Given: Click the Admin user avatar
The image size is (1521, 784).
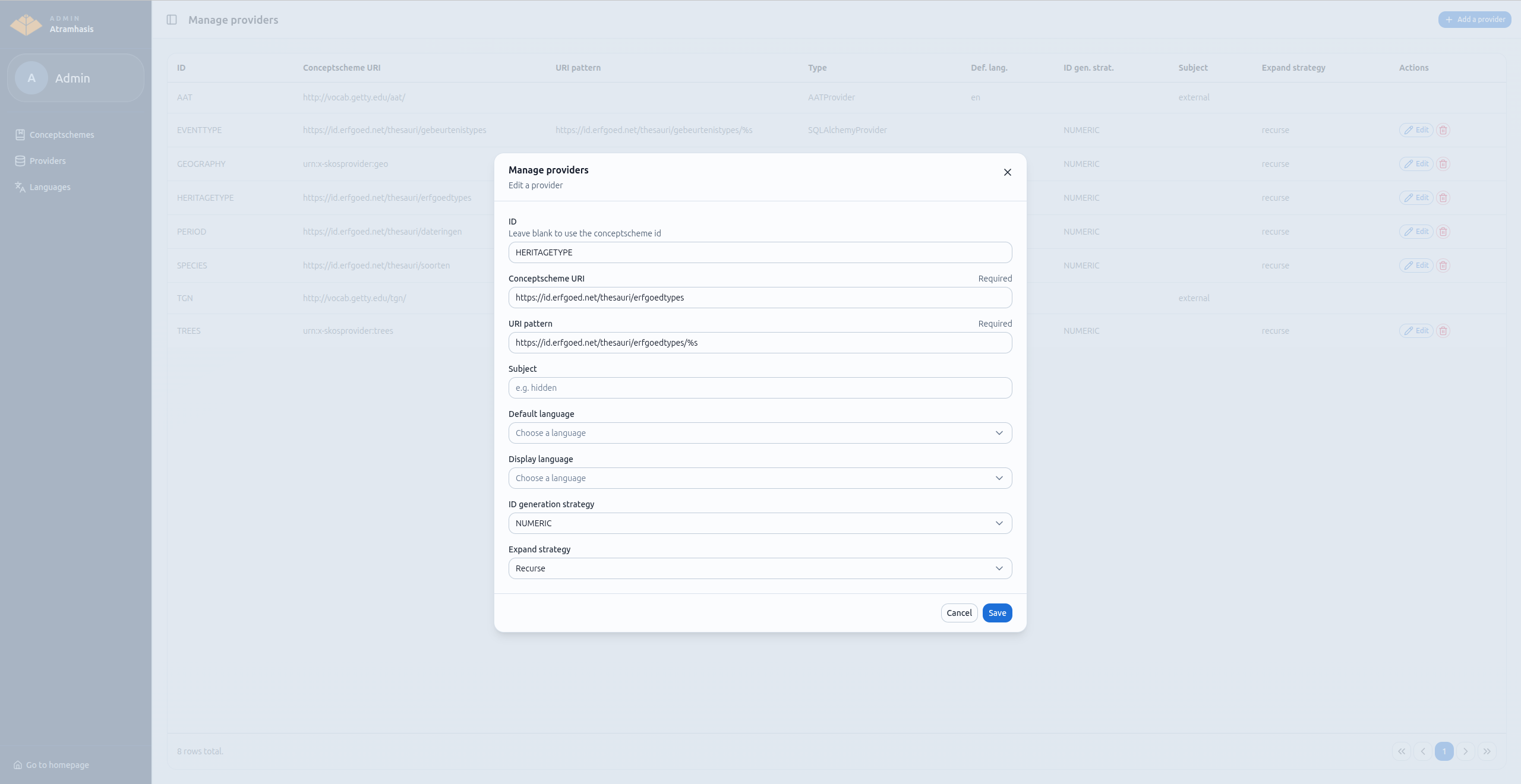Looking at the screenshot, I should pyautogui.click(x=31, y=78).
